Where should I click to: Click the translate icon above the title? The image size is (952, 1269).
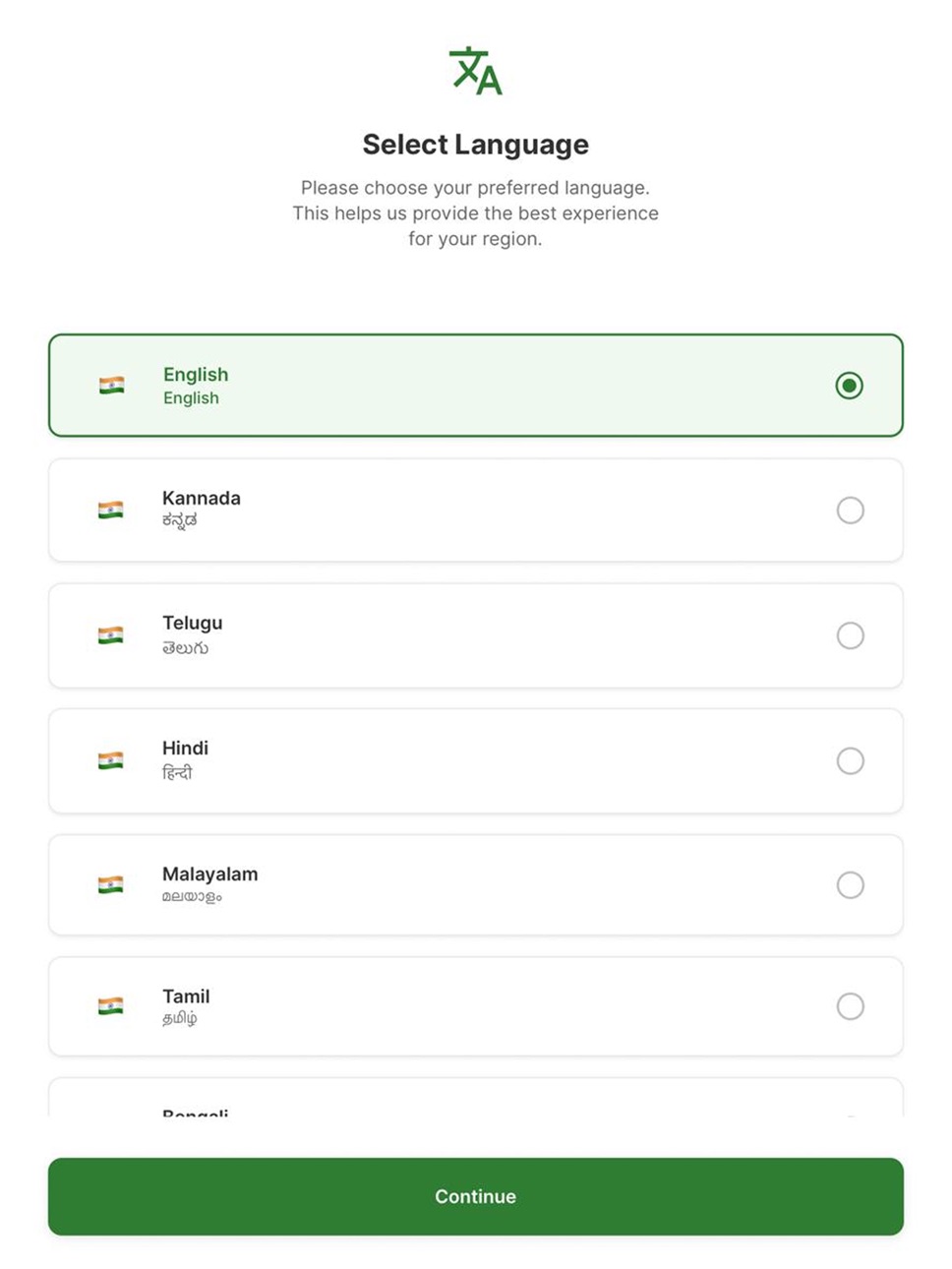point(476,71)
